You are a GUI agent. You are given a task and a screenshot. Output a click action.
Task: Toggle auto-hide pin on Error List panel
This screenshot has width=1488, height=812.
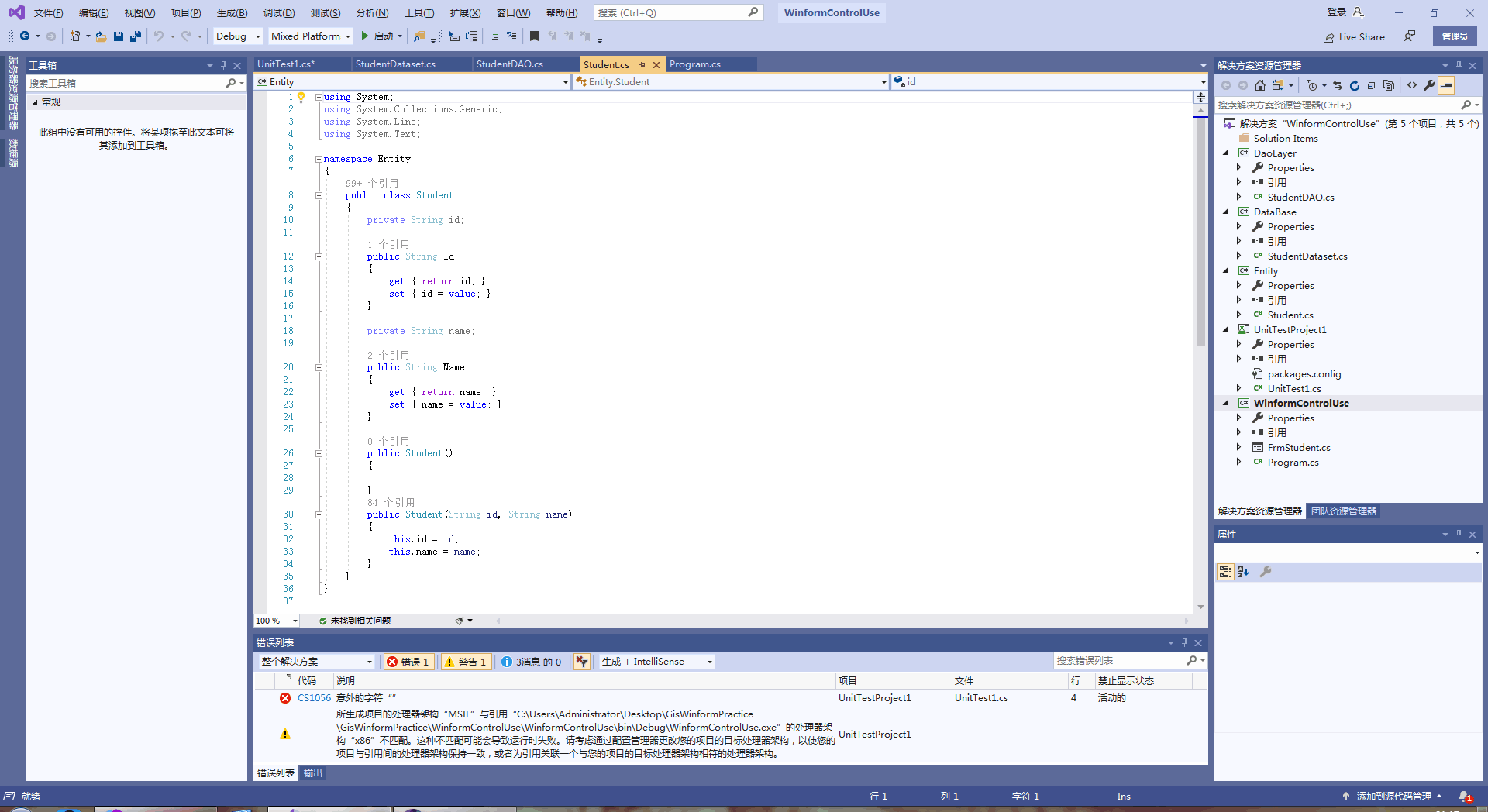1184,642
